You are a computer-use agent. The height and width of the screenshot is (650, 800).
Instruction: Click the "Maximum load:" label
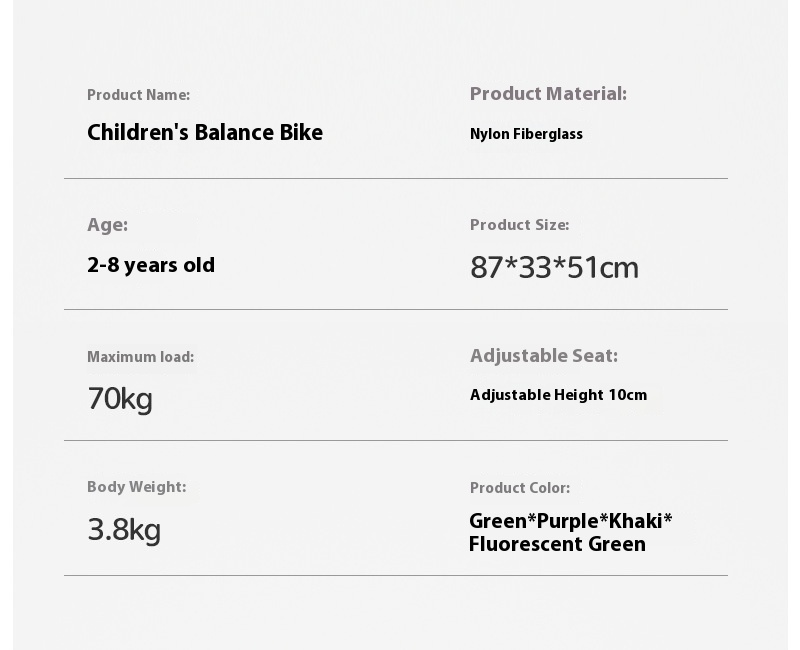(140, 357)
